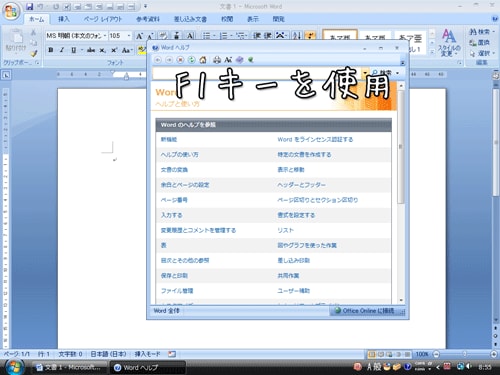Image resolution: width=500 pixels, height=375 pixels.
Task: Click Stop icon in Word Help toolbar
Action: pos(180,60)
